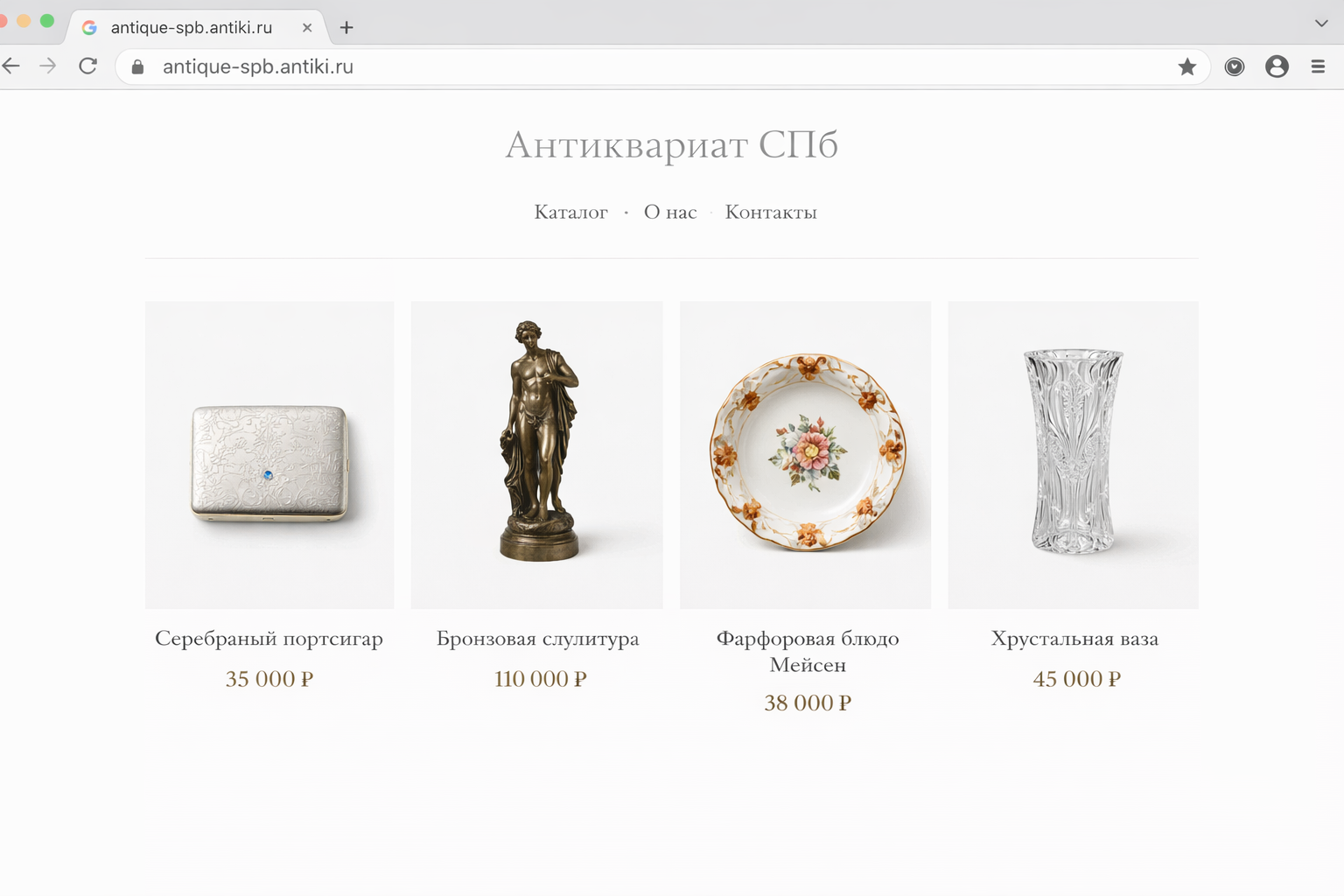Open the user profile icon

click(1277, 66)
